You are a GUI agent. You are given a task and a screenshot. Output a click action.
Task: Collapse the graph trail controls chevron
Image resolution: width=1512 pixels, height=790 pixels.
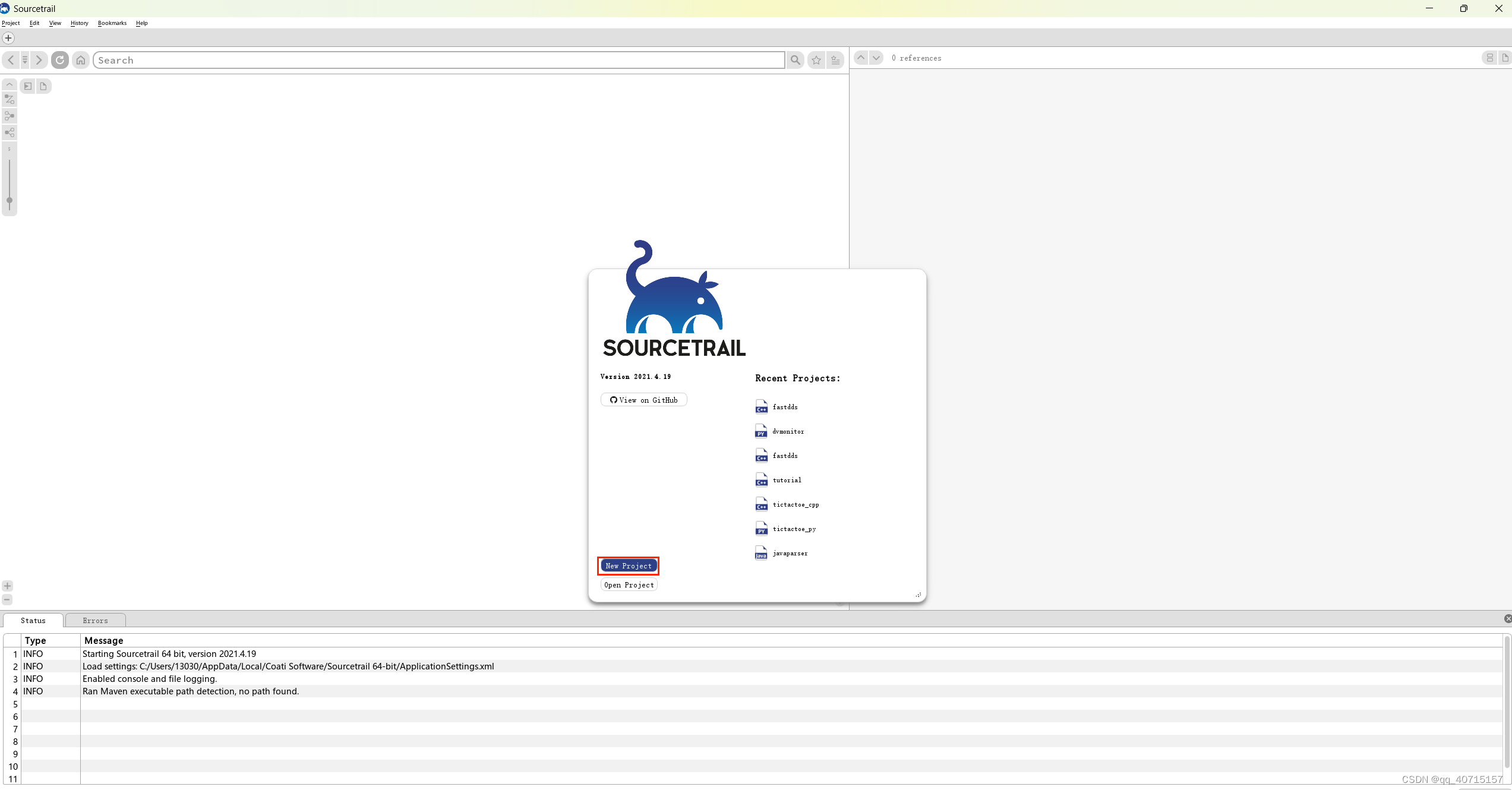coord(10,84)
